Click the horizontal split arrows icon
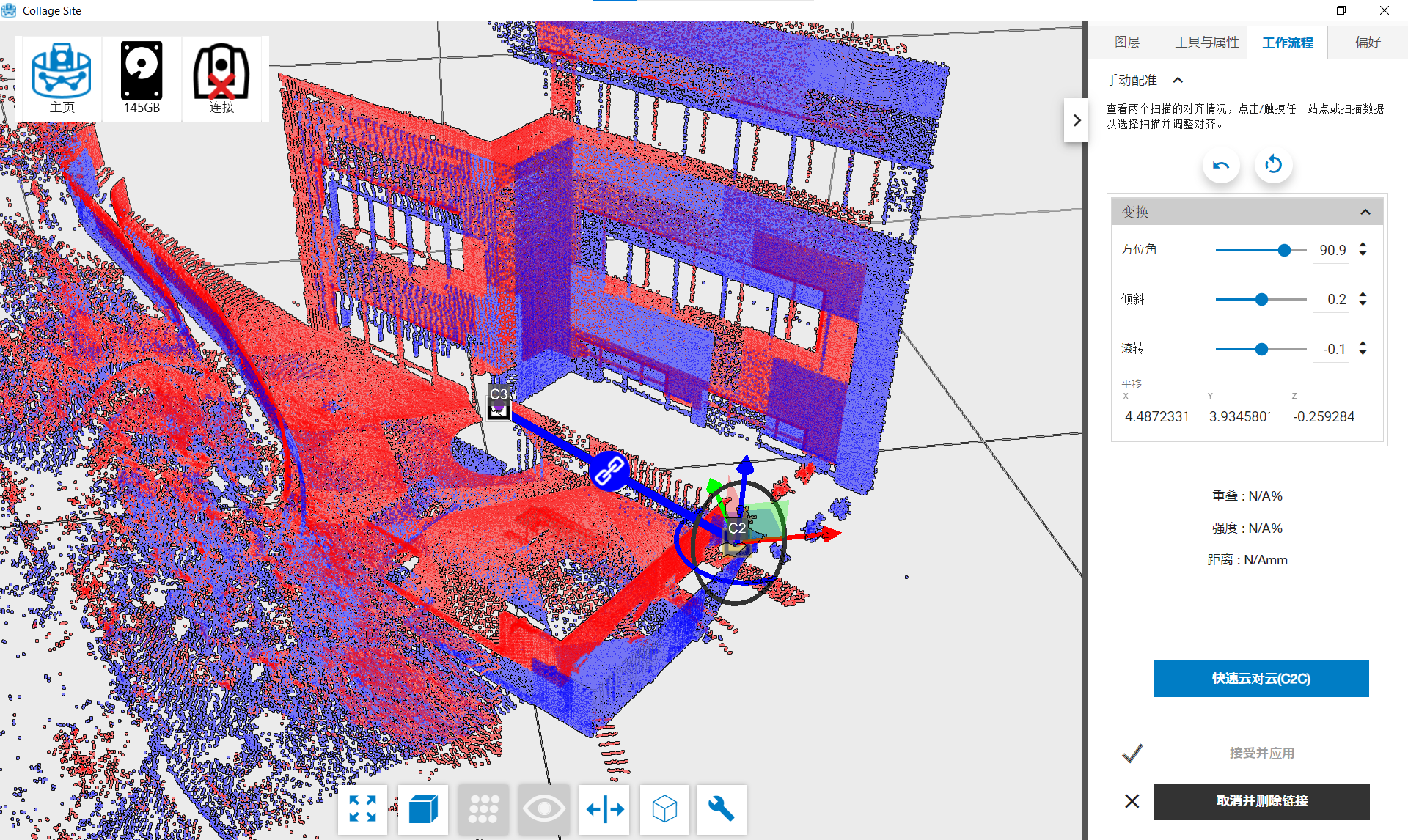 click(604, 809)
